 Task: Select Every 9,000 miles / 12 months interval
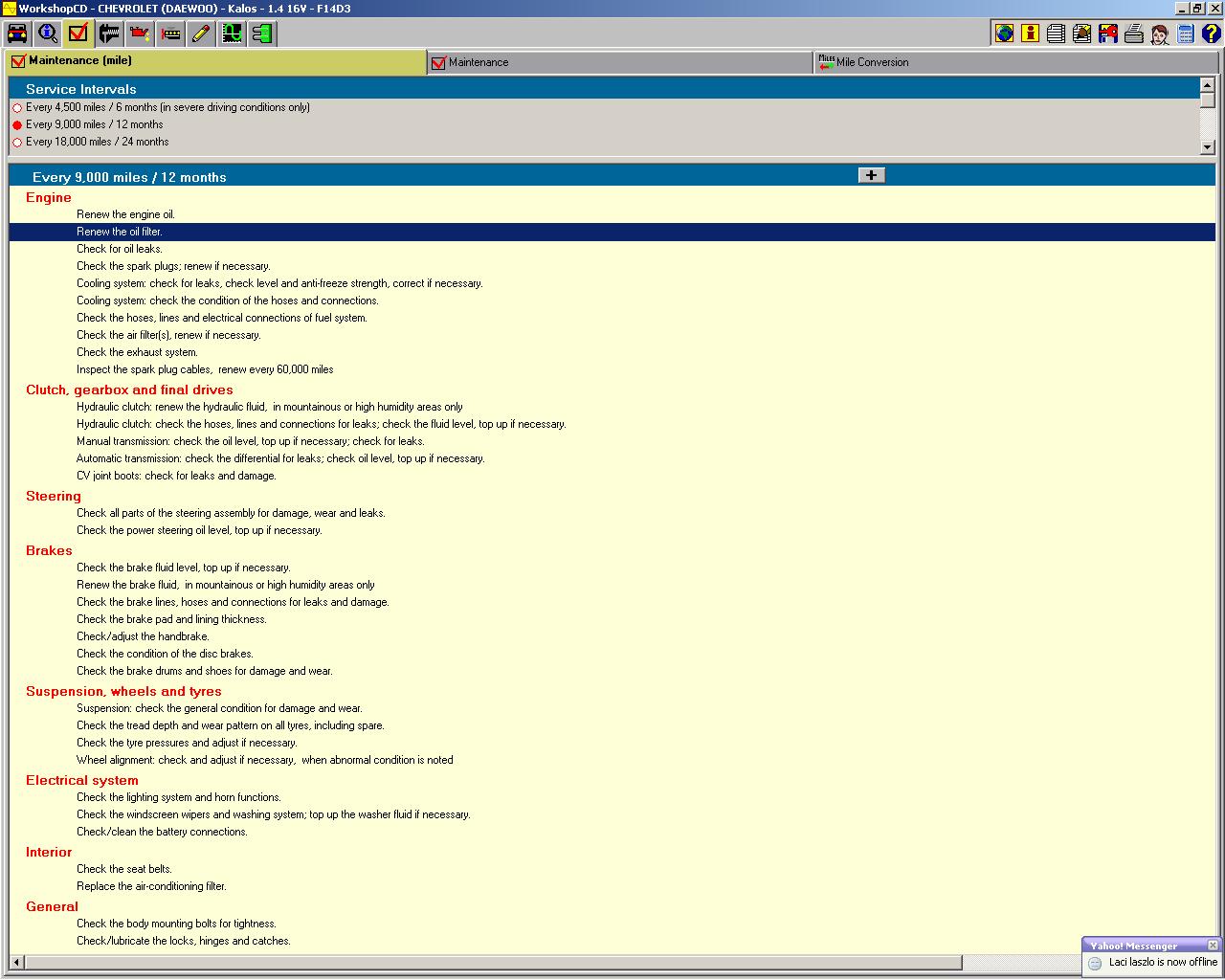(17, 125)
